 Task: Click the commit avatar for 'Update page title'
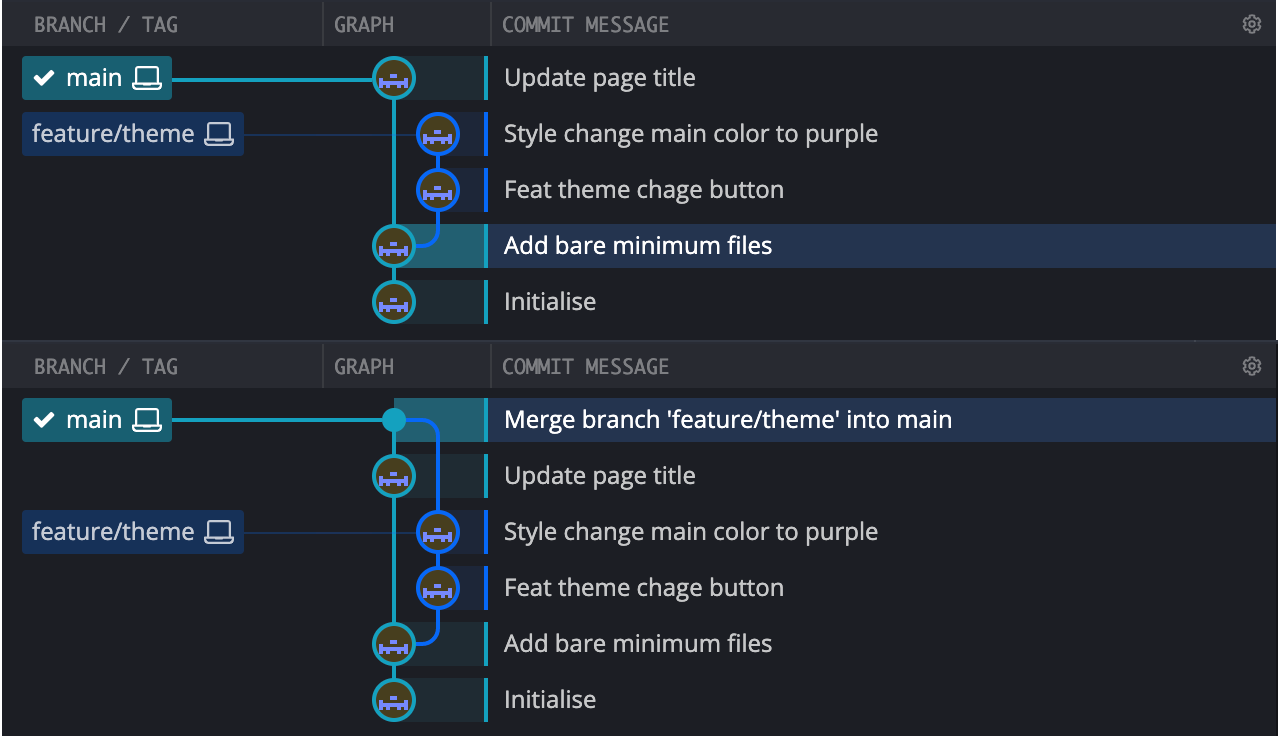click(393, 77)
